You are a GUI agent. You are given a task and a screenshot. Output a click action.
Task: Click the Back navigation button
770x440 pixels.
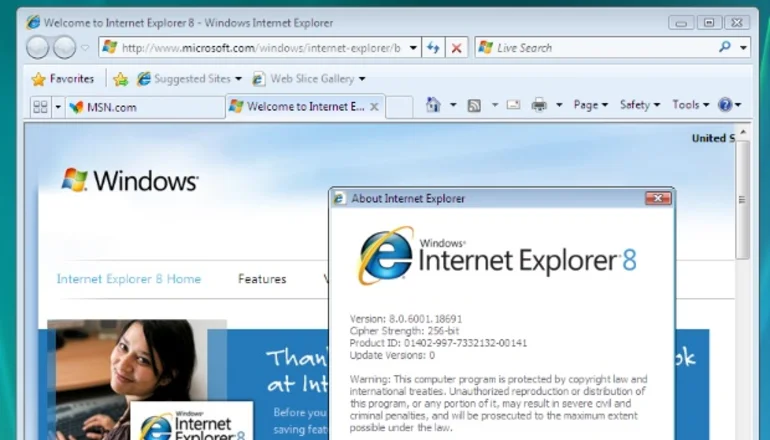(38, 48)
